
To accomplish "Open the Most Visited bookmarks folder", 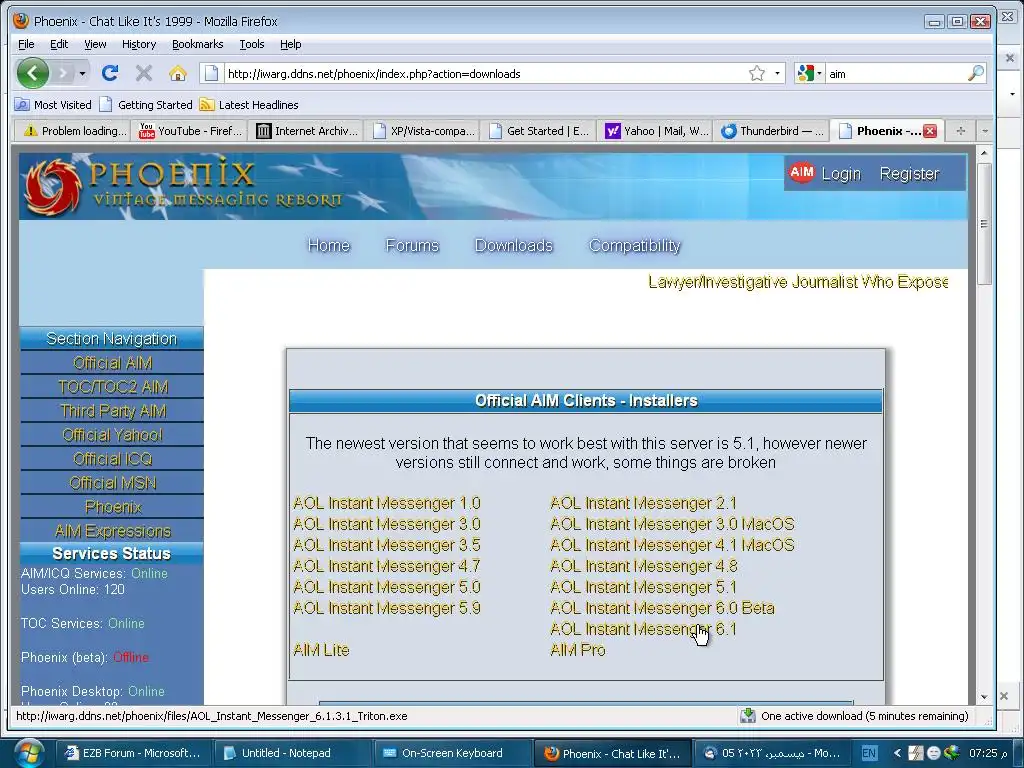I will [54, 104].
